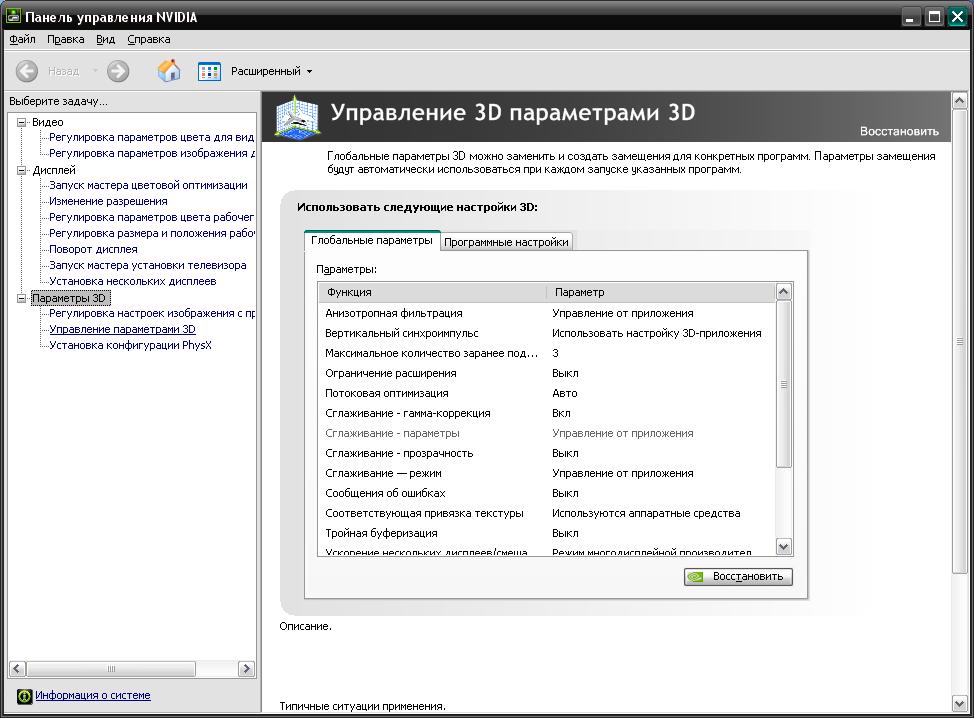Collapse the Видео tree node
The height and width of the screenshot is (718, 974).
click(x=22, y=122)
